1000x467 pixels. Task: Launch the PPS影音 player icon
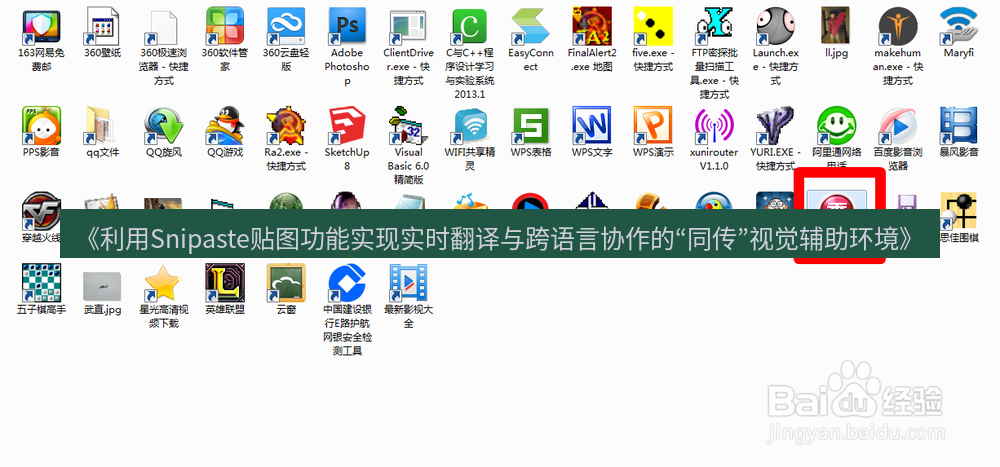click(41, 125)
